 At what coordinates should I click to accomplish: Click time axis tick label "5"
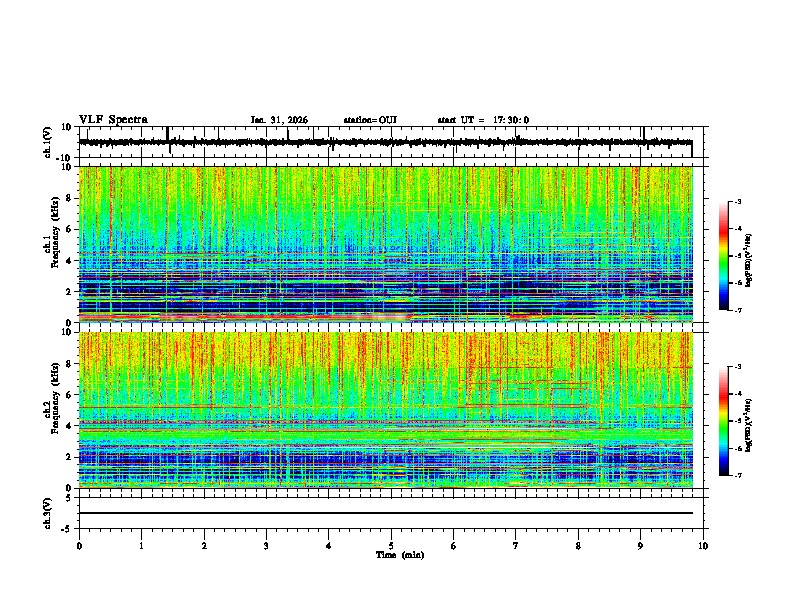coord(391,546)
